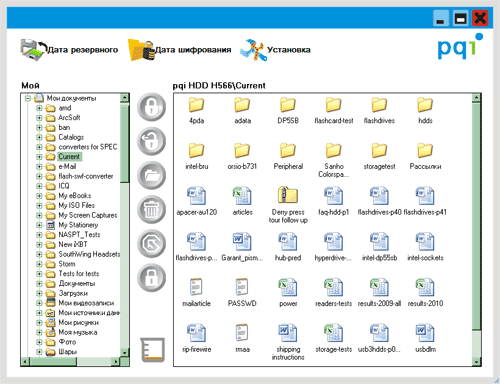Click the encrypt lock button with arrow
The height and width of the screenshot is (384, 500).
(151, 107)
